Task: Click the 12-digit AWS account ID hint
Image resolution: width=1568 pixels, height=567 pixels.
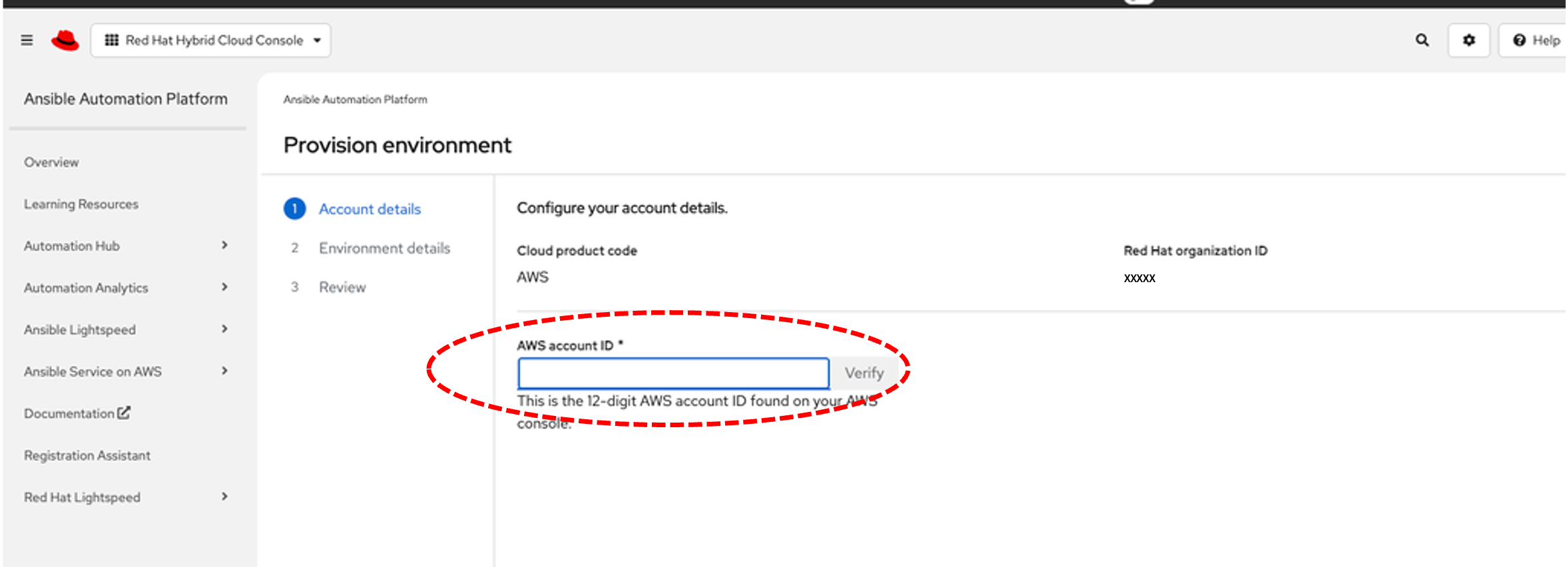Action: click(697, 412)
